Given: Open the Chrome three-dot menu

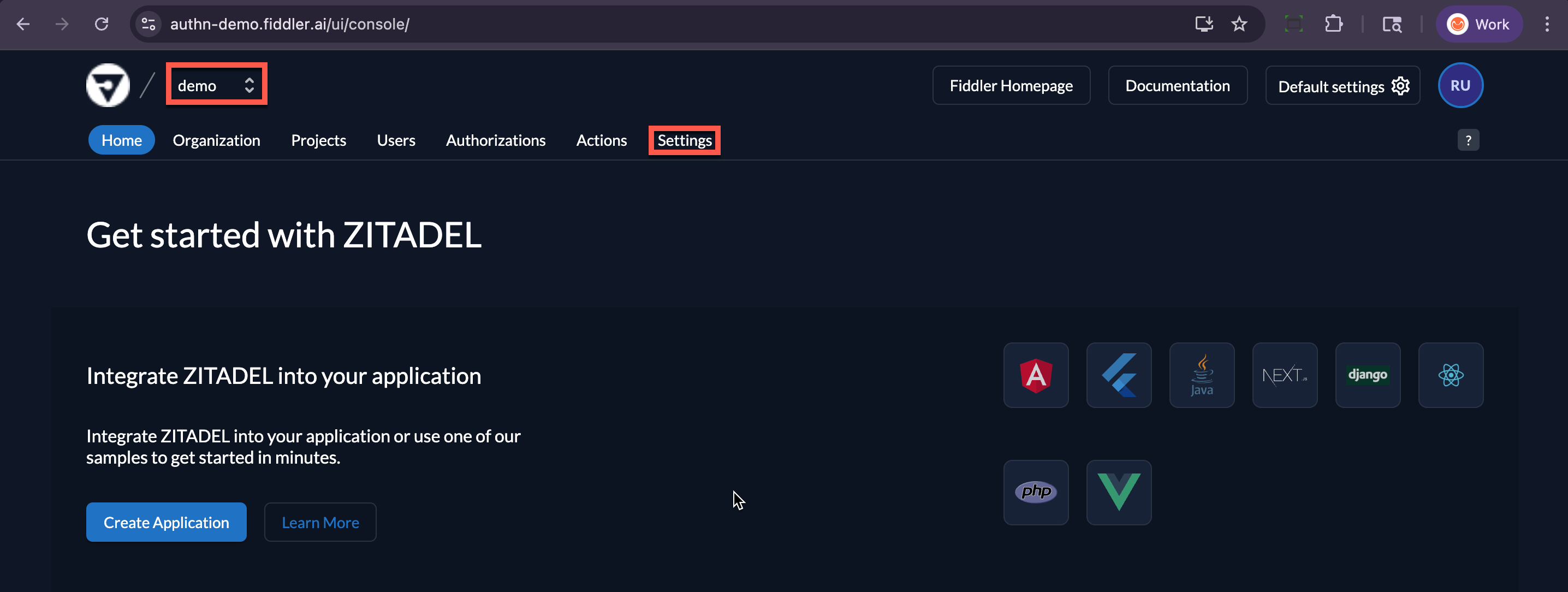Looking at the screenshot, I should (x=1548, y=23).
